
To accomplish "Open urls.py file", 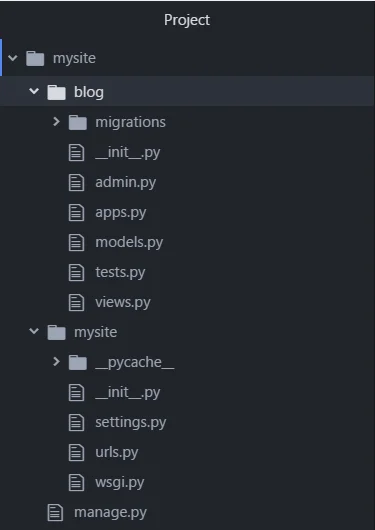I will (117, 452).
